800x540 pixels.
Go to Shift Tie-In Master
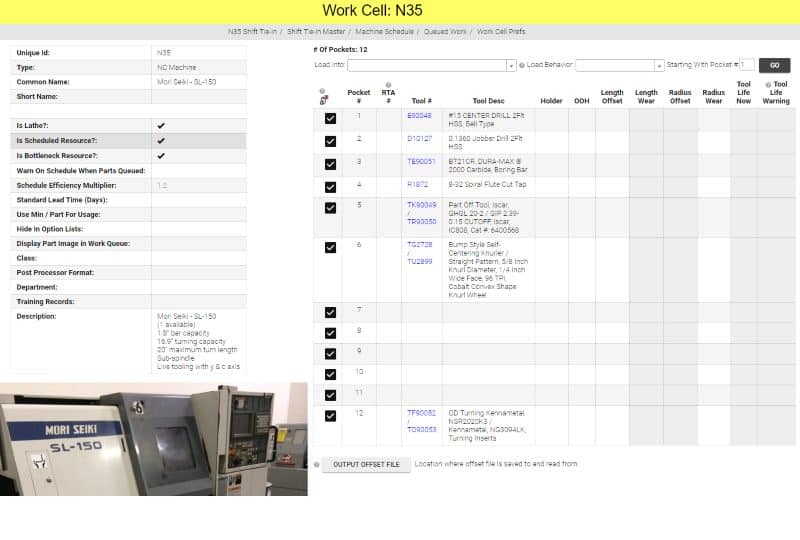(x=316, y=32)
